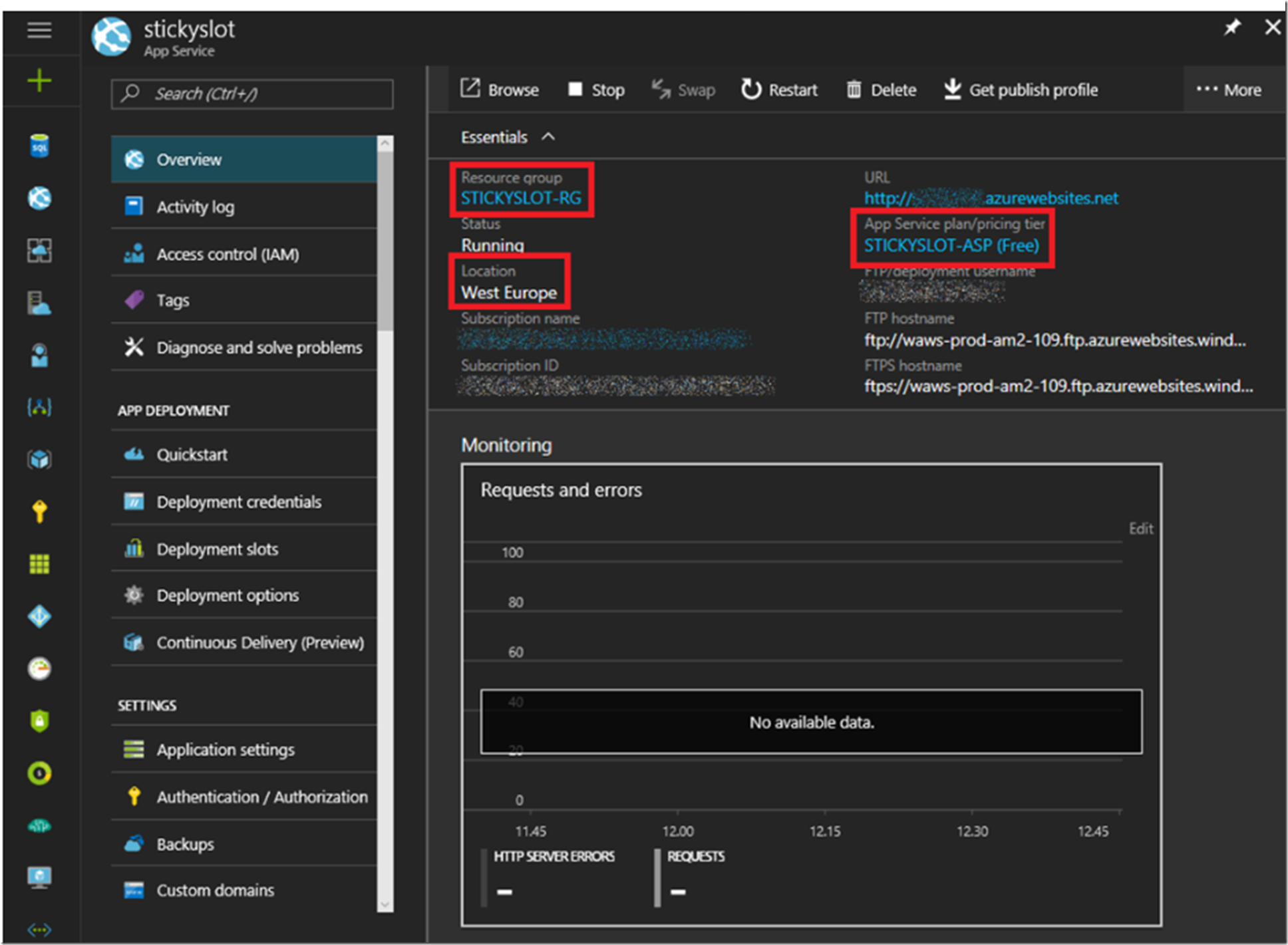The image size is (1288, 945).
Task: Click the Running status value
Action: (493, 245)
